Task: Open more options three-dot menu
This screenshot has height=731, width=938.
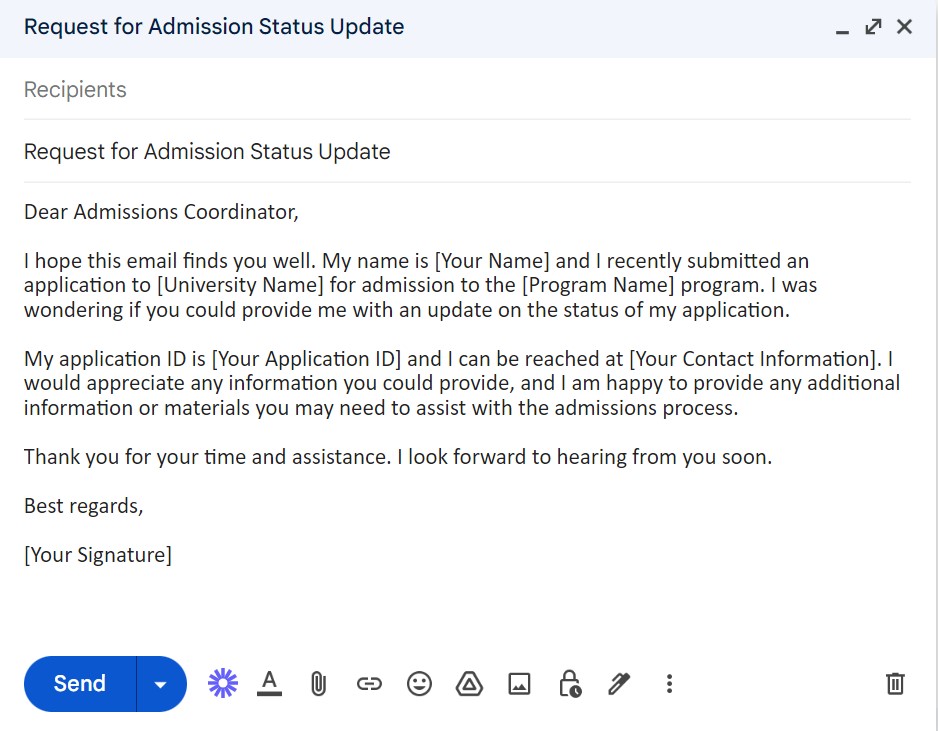Action: tap(669, 684)
